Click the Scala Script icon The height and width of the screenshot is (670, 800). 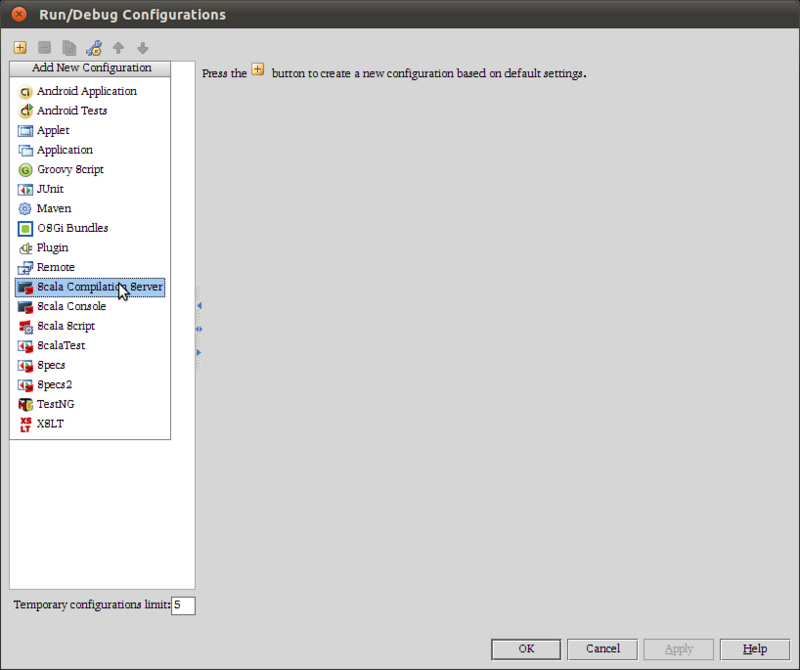click(x=25, y=327)
